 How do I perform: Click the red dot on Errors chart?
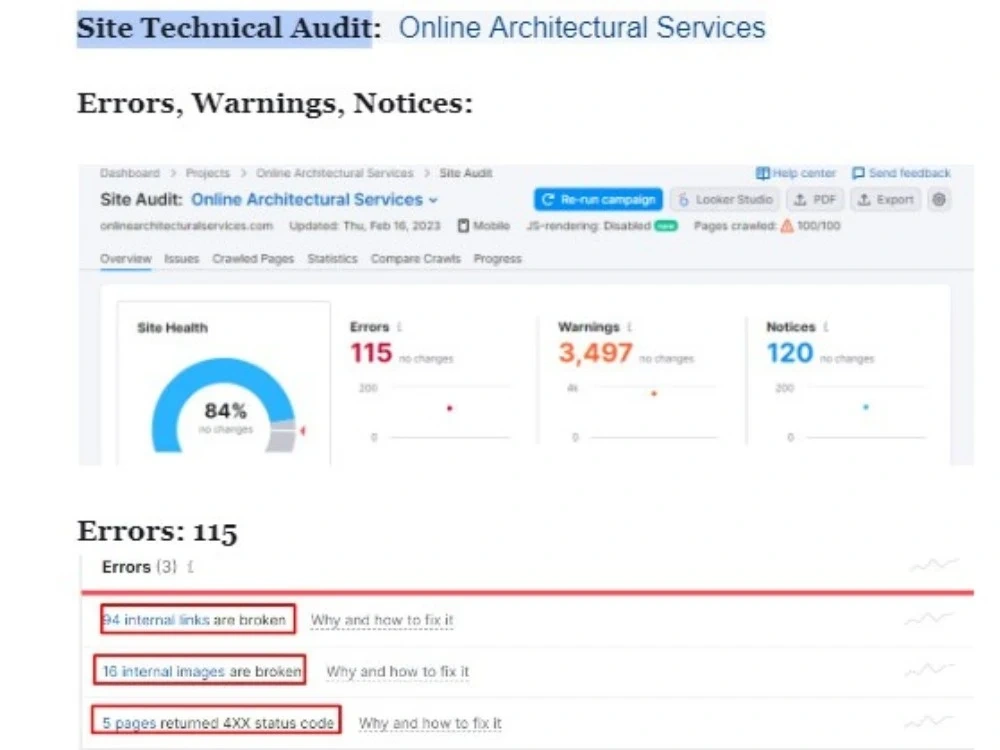pos(450,408)
